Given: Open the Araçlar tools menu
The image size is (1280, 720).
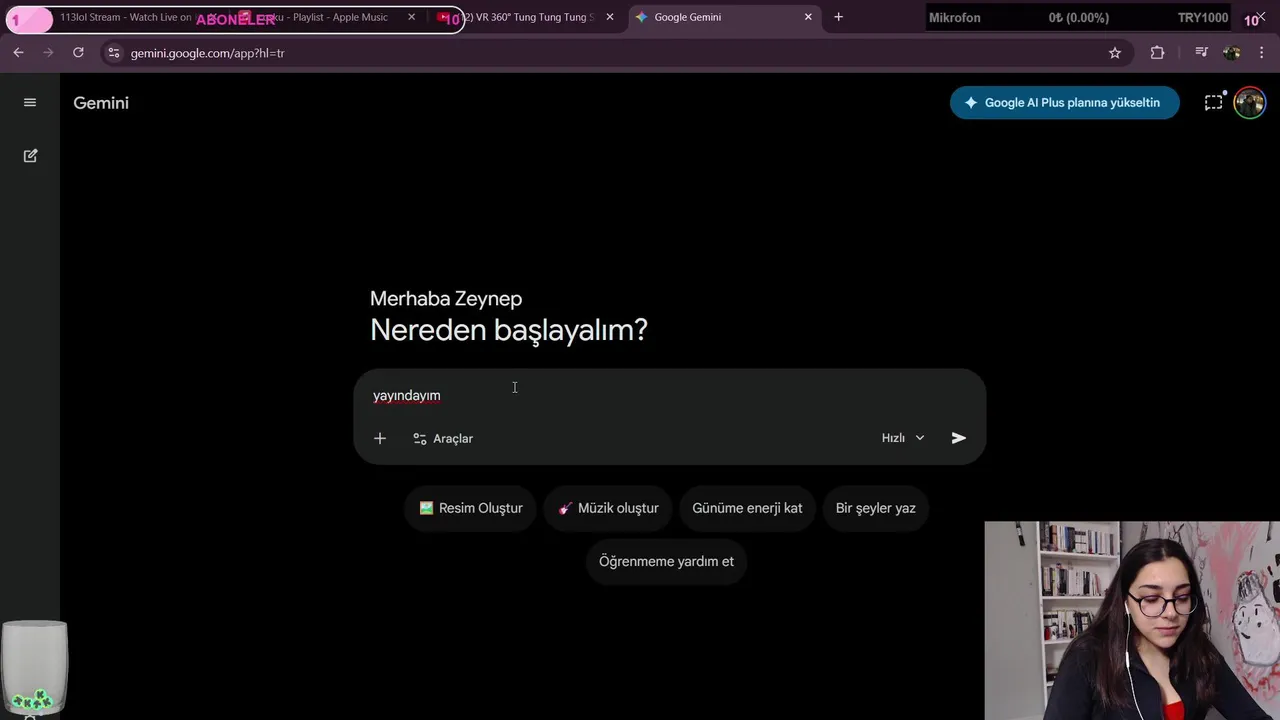Looking at the screenshot, I should point(443,438).
